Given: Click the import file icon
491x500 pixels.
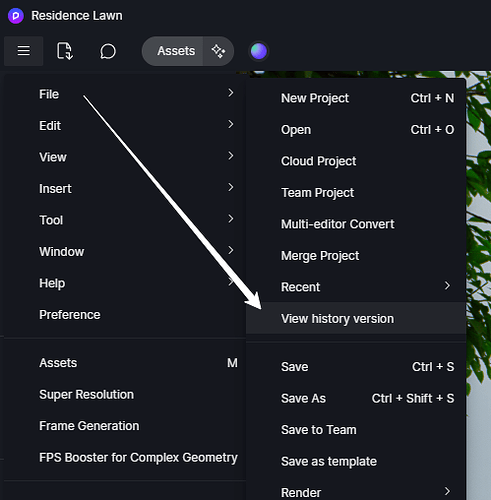Looking at the screenshot, I should [x=65, y=51].
